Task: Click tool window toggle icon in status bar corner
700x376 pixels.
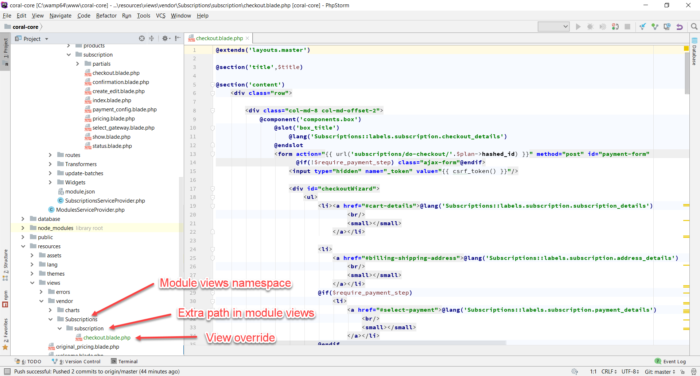Action: tap(7, 371)
